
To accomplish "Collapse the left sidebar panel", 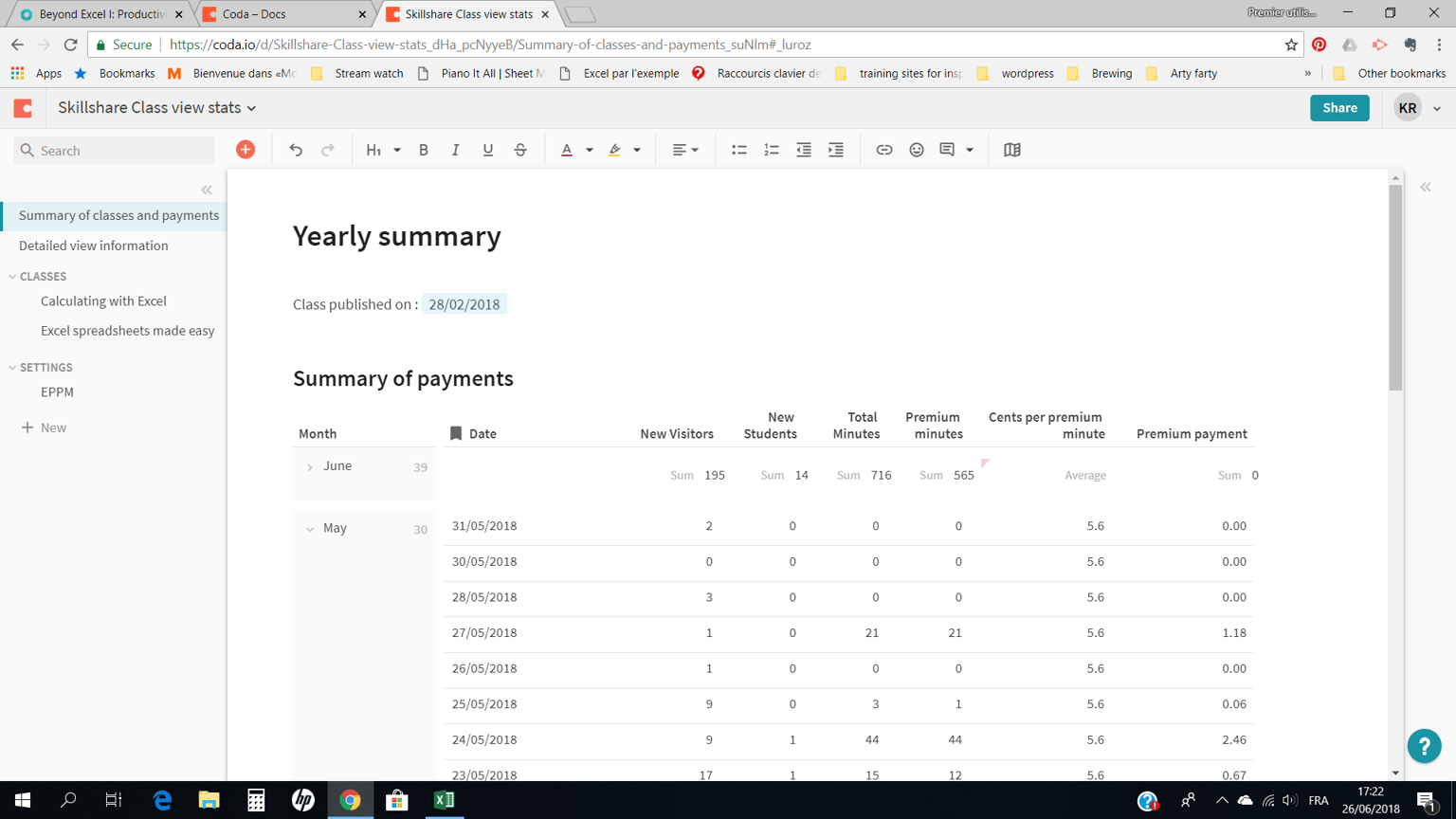I will [x=207, y=190].
